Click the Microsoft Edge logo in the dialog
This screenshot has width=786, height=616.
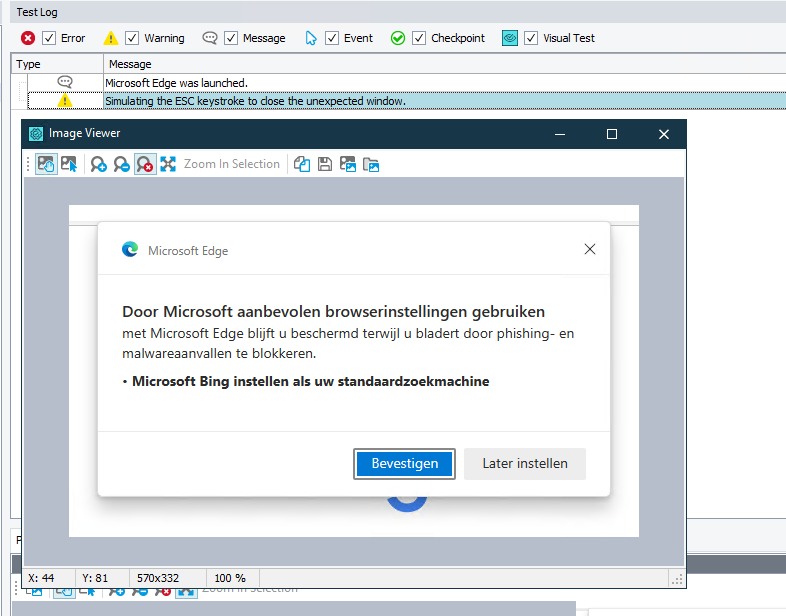coord(130,249)
